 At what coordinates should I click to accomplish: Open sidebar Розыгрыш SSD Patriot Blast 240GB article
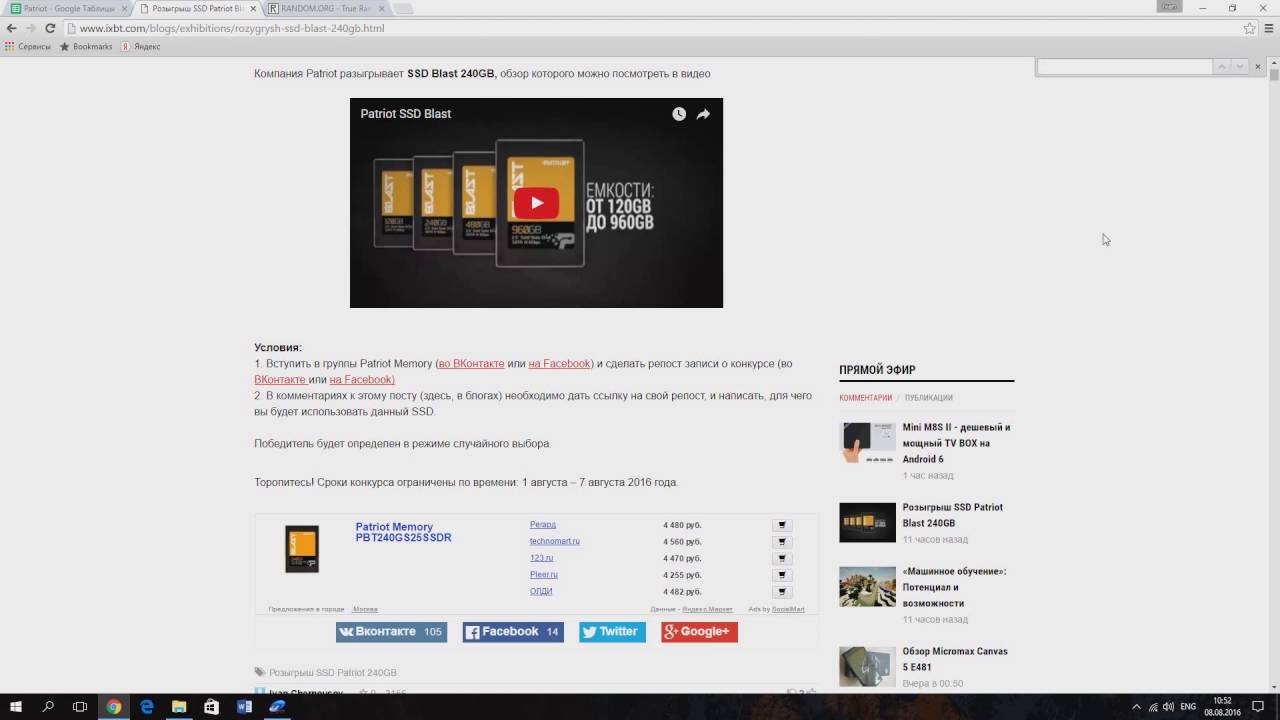953,515
